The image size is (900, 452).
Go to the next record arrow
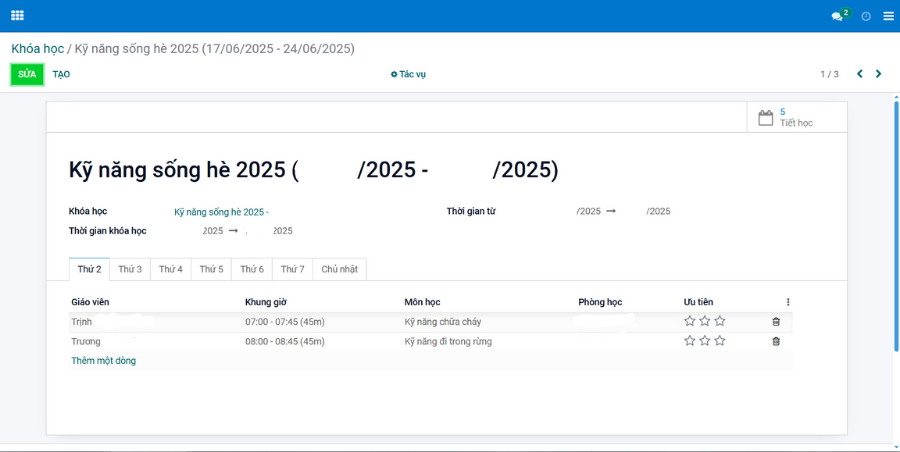879,74
